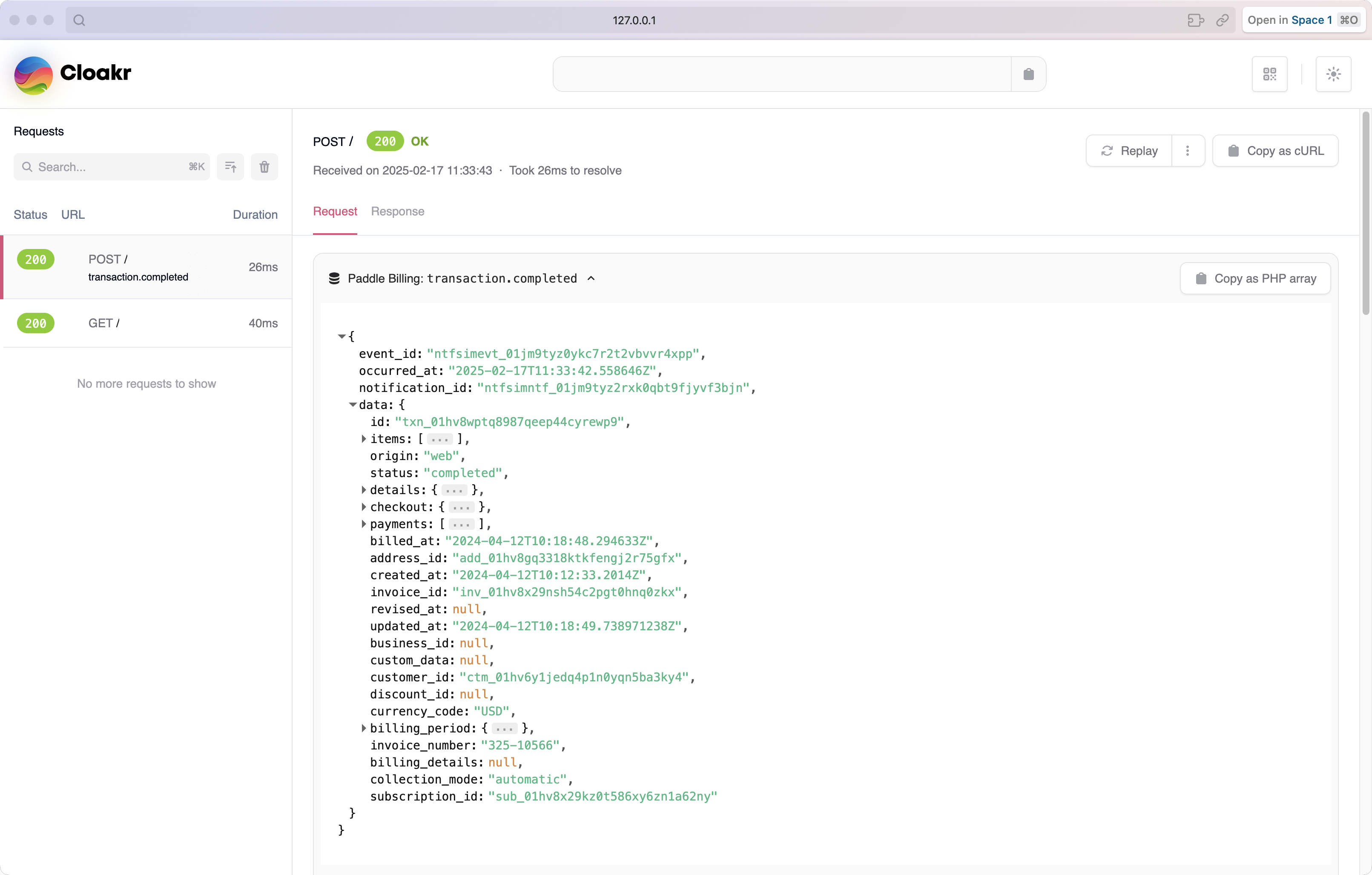
Task: Click the origin value "web"
Action: click(442, 456)
